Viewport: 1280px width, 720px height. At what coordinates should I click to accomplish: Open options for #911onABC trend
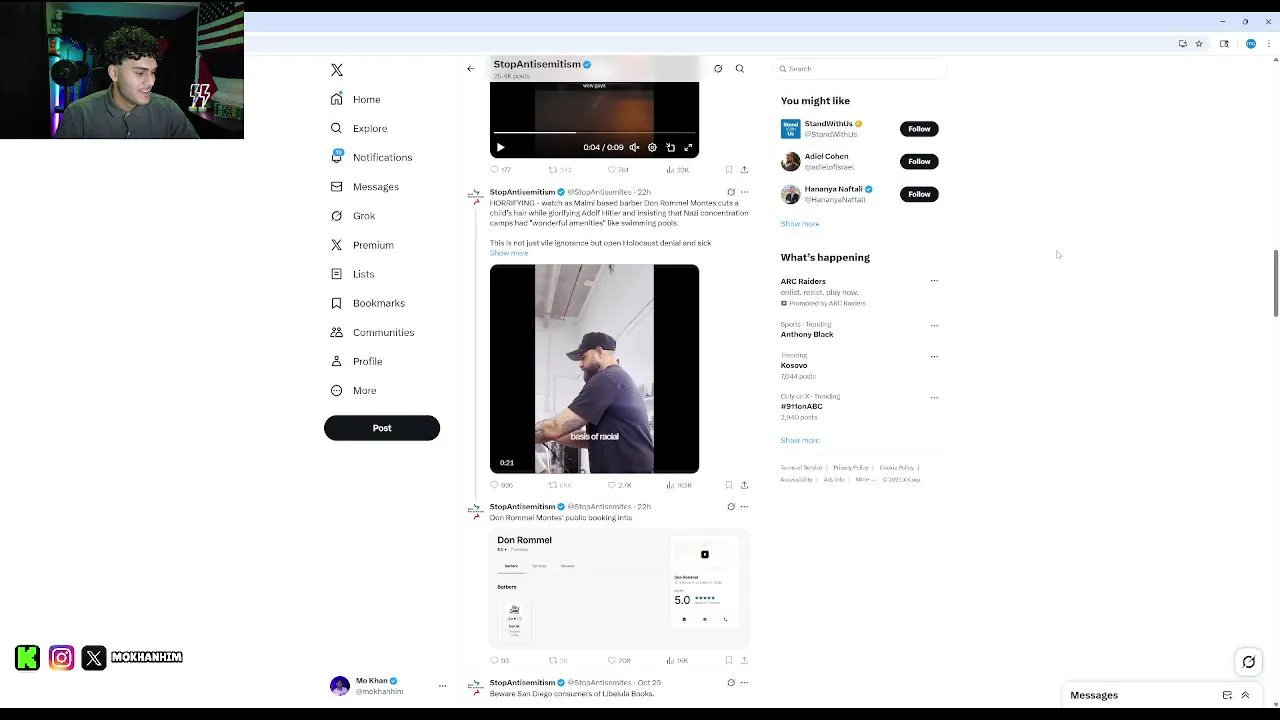coord(934,397)
